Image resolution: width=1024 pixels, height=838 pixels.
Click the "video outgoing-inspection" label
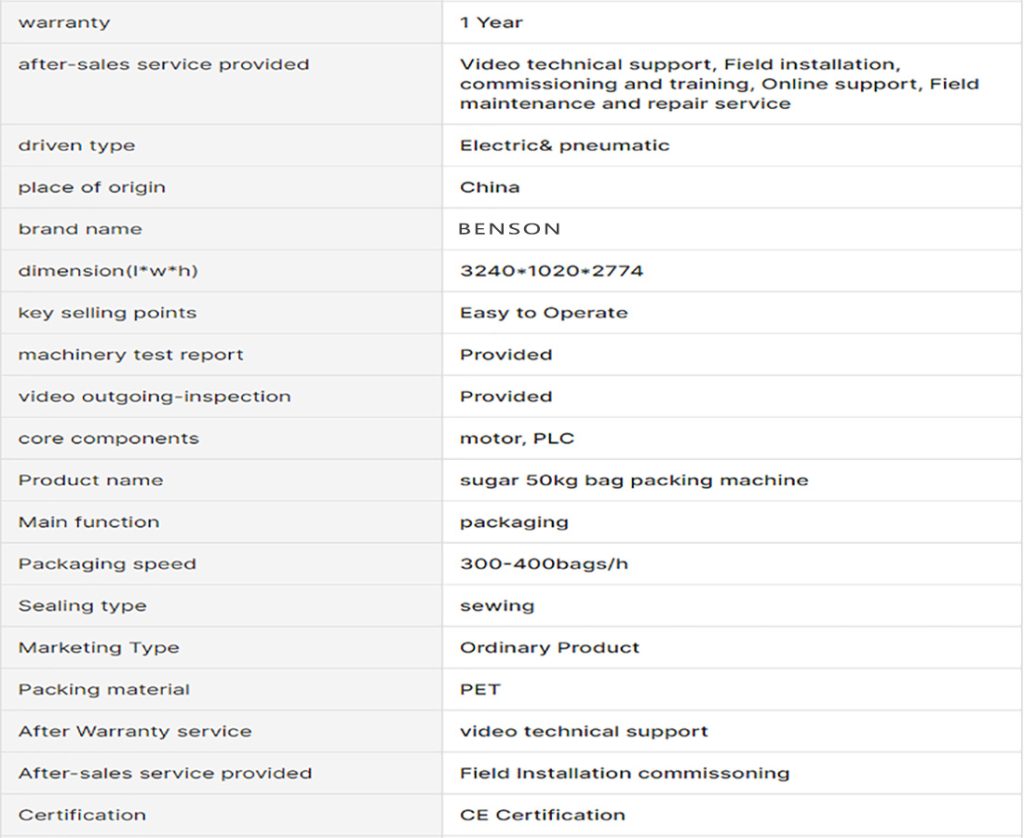[x=154, y=397]
